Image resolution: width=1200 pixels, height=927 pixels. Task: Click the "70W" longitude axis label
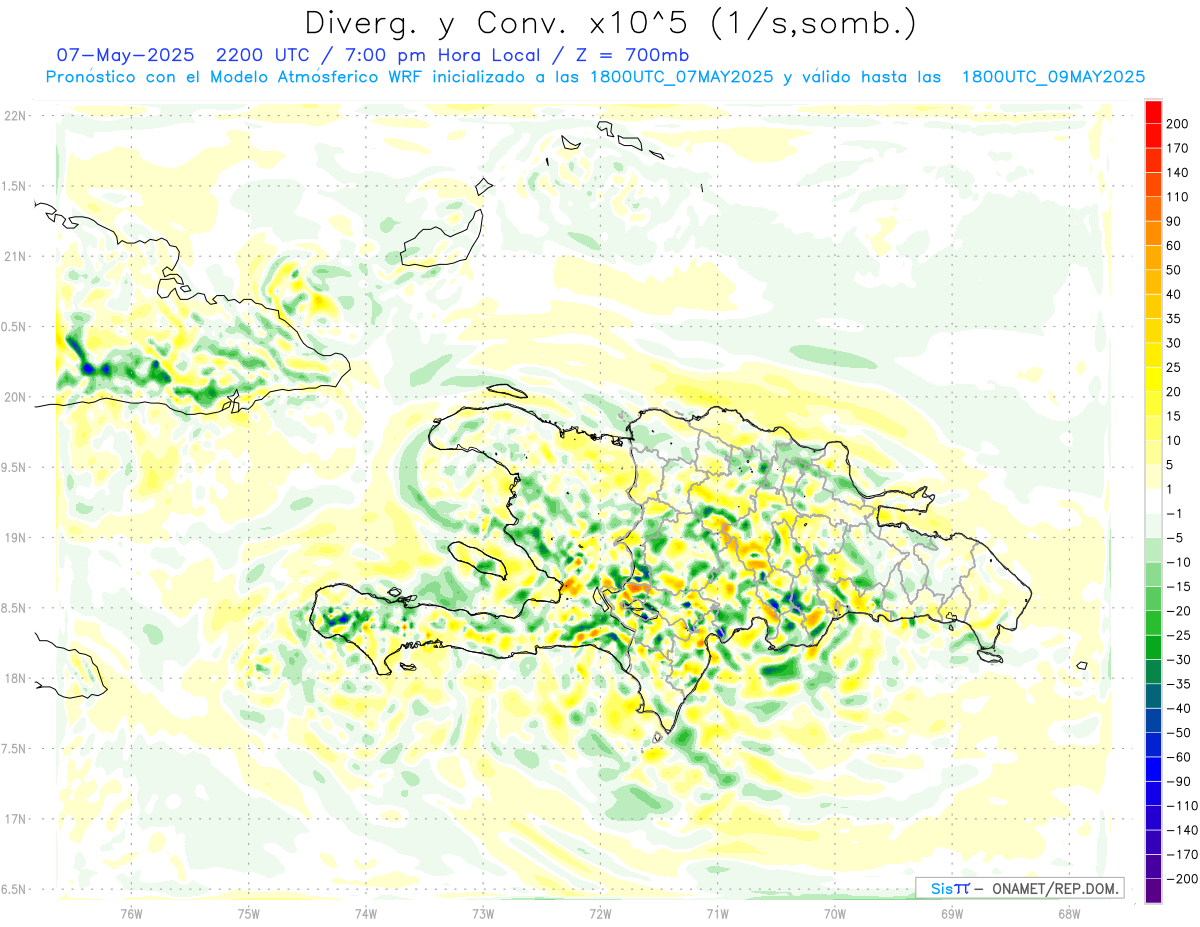click(x=835, y=913)
